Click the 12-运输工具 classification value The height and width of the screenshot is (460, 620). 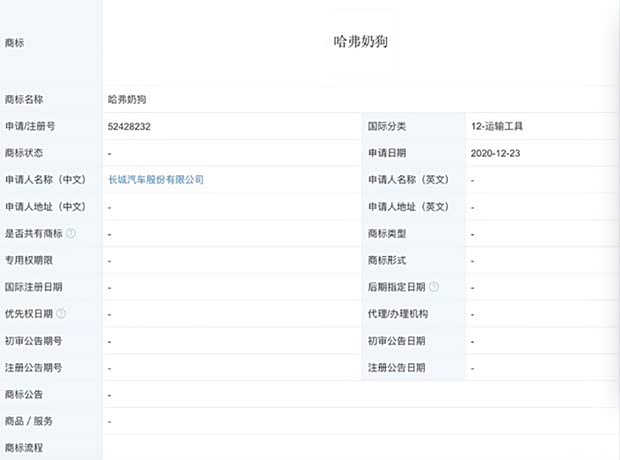click(x=496, y=127)
